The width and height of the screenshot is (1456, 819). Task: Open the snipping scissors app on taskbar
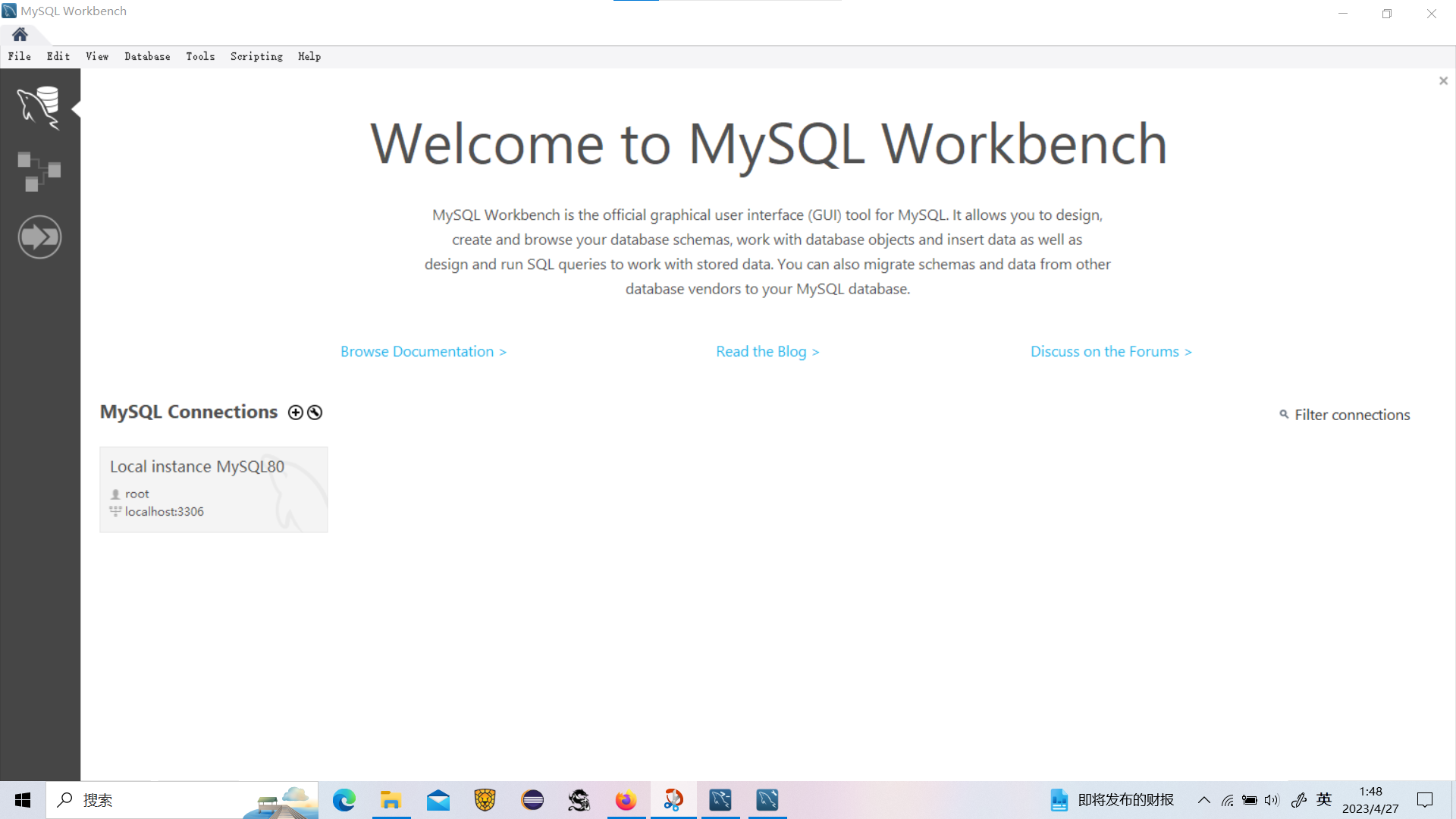673,800
